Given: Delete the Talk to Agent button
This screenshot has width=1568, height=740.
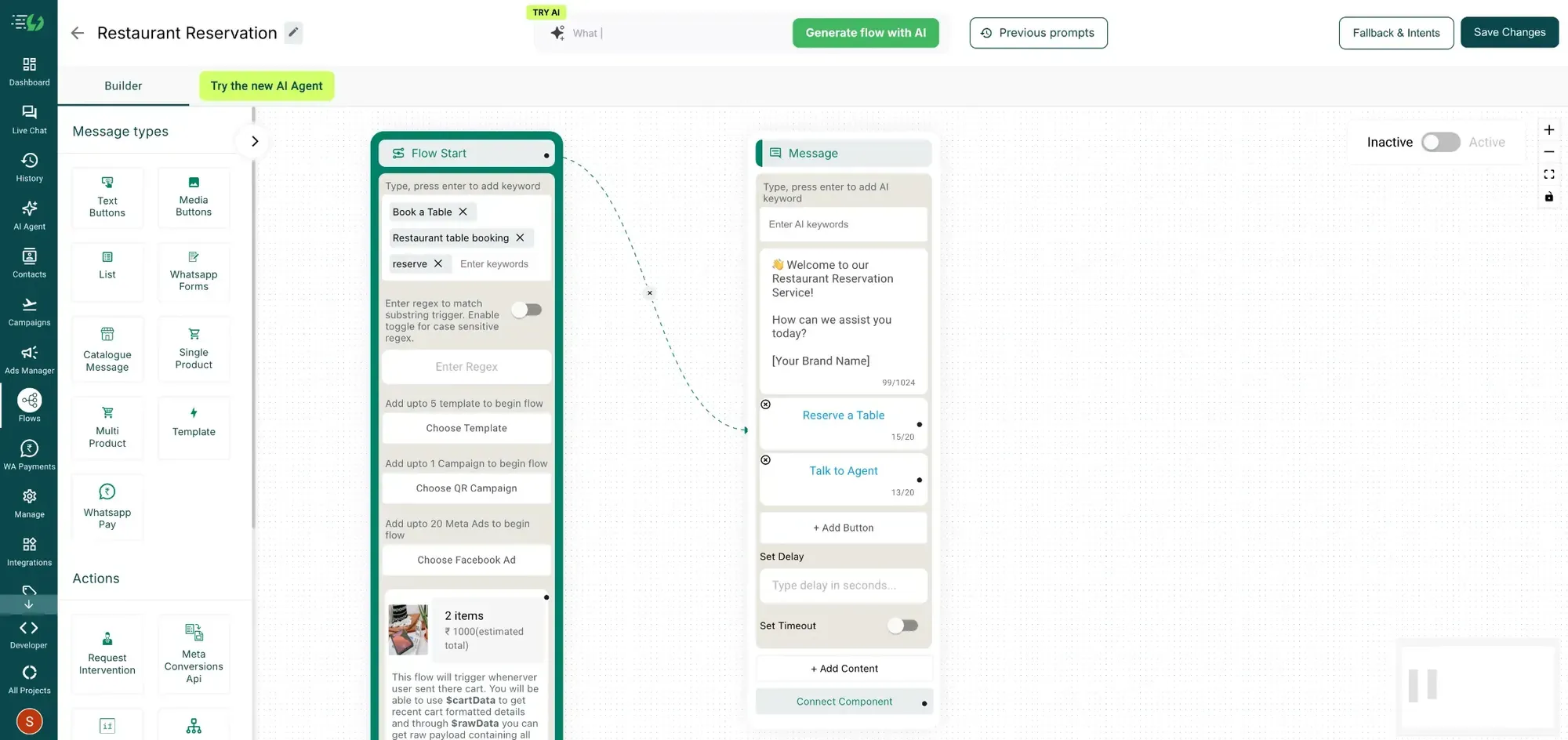Looking at the screenshot, I should pos(766,460).
